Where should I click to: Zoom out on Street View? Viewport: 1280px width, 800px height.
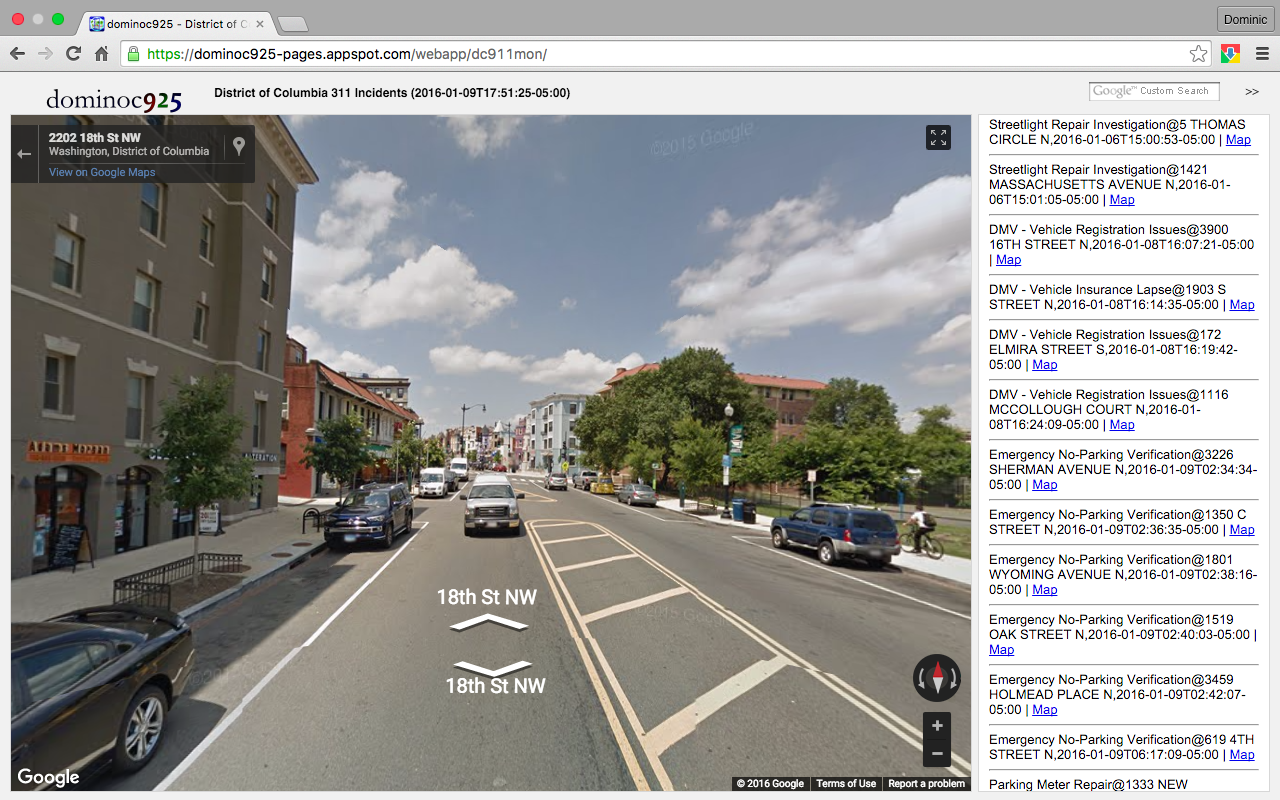pyautogui.click(x=937, y=753)
